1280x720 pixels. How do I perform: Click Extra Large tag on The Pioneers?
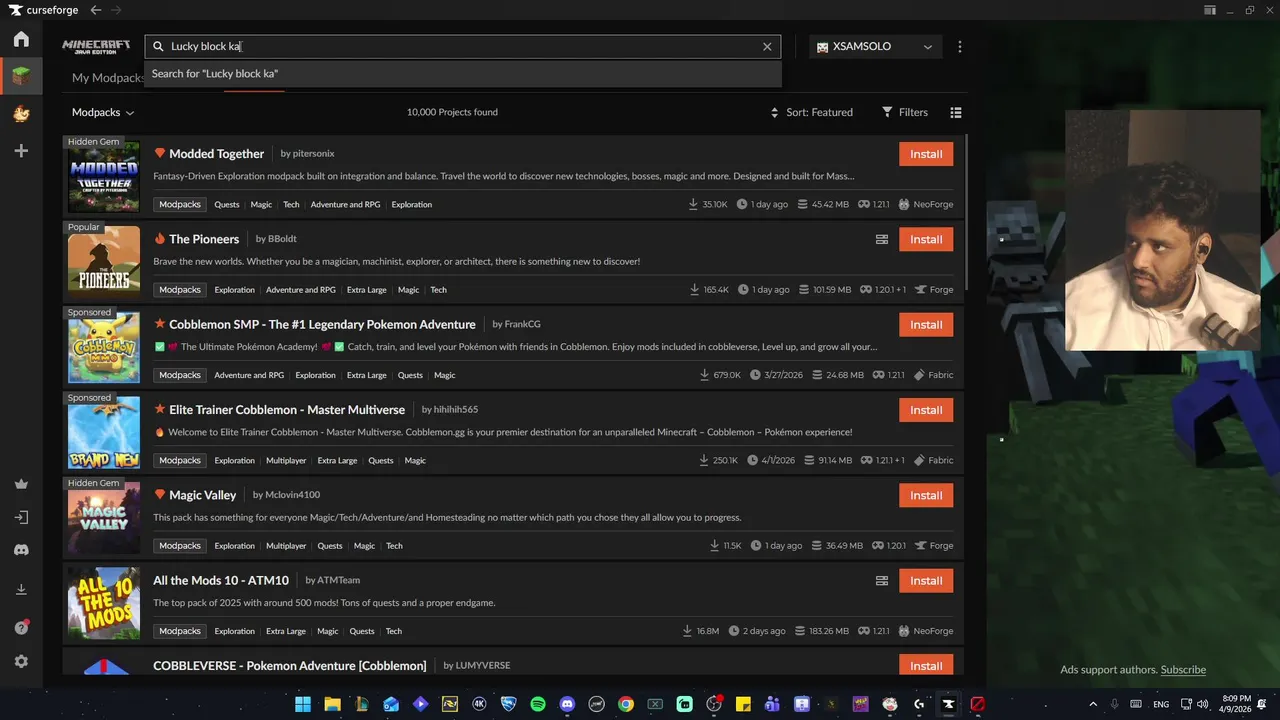coord(366,290)
